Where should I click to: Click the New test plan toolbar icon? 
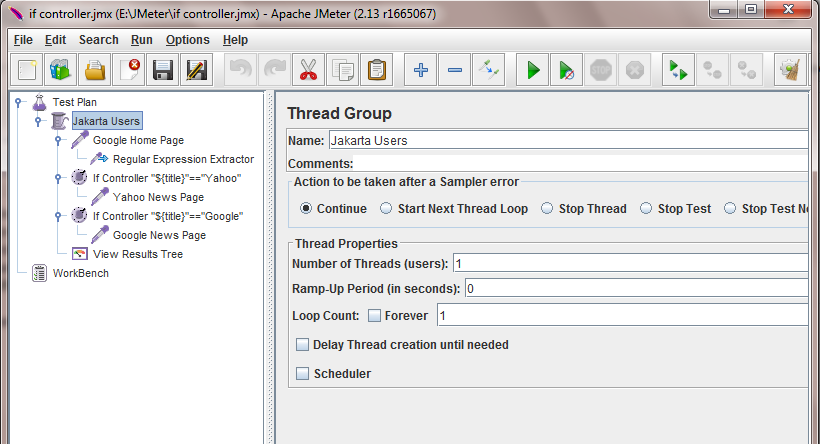[27, 70]
